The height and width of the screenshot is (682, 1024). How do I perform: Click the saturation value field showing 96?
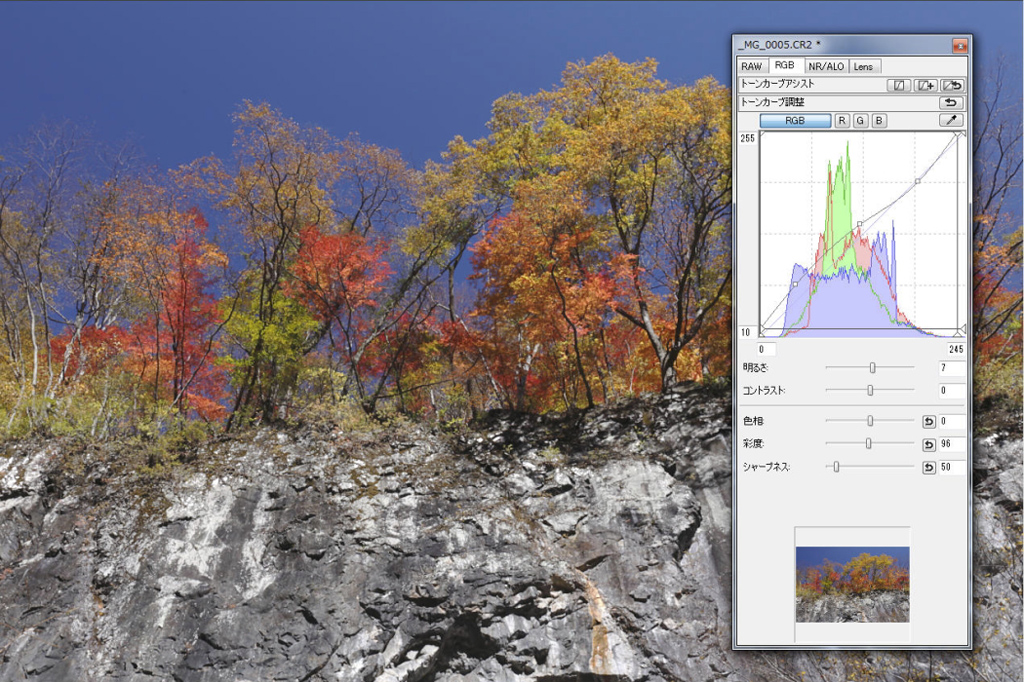952,444
